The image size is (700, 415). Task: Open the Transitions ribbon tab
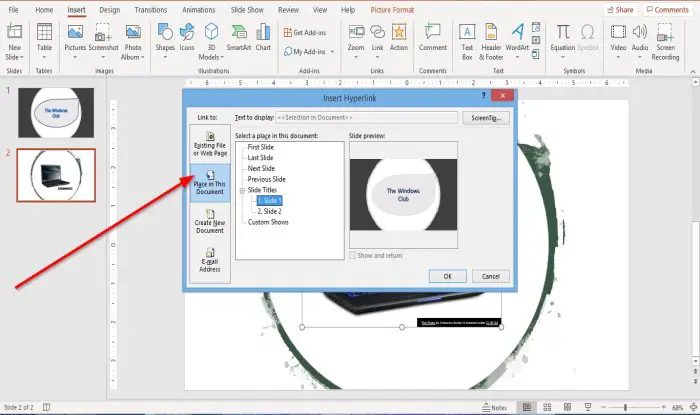pyautogui.click(x=150, y=10)
